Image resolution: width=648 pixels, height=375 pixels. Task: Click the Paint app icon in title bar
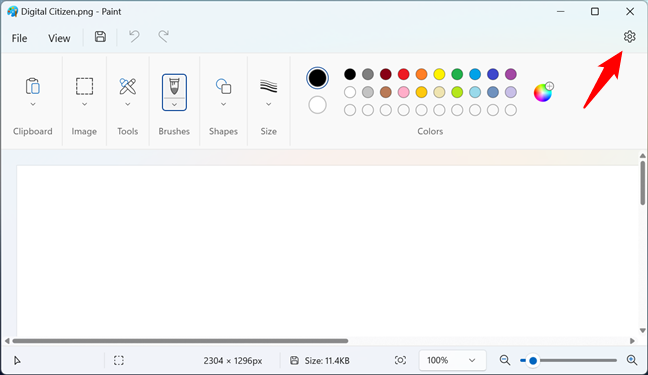[x=12, y=12]
